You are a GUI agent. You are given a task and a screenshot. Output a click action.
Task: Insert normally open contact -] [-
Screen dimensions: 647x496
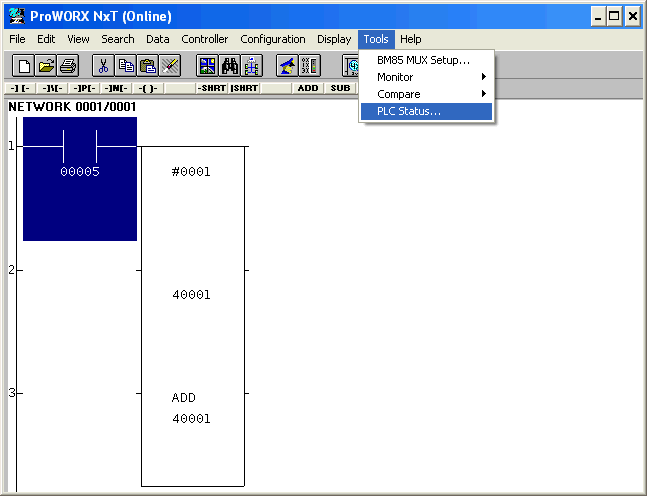(x=20, y=88)
